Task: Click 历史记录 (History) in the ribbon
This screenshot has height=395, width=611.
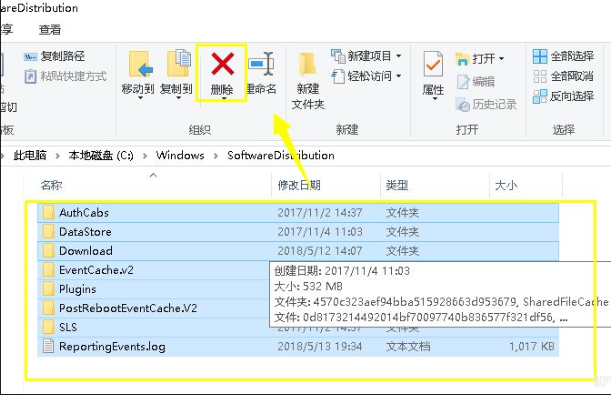Action: [486, 104]
